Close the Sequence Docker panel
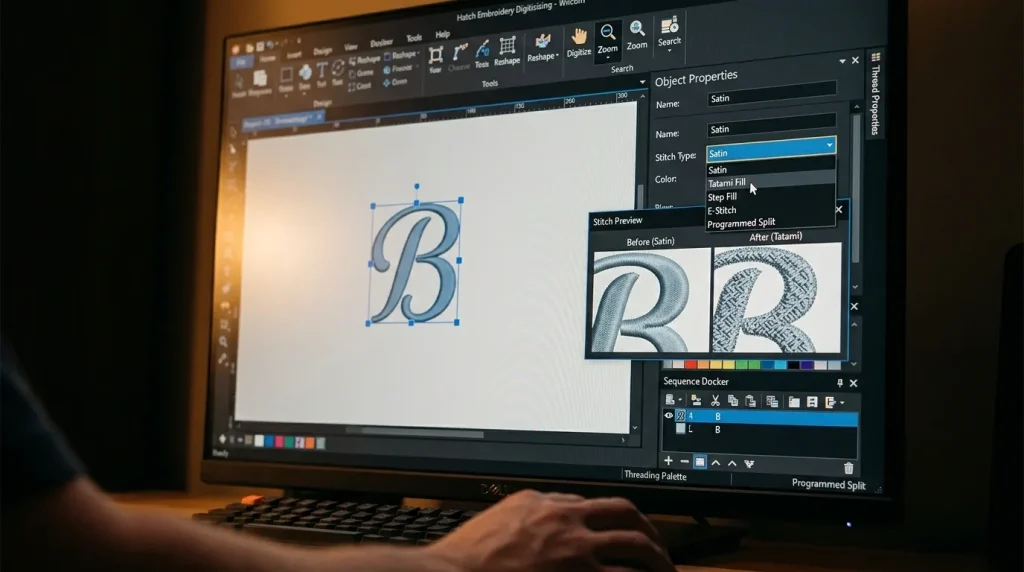Viewport: 1024px width, 572px height. pyautogui.click(x=854, y=383)
